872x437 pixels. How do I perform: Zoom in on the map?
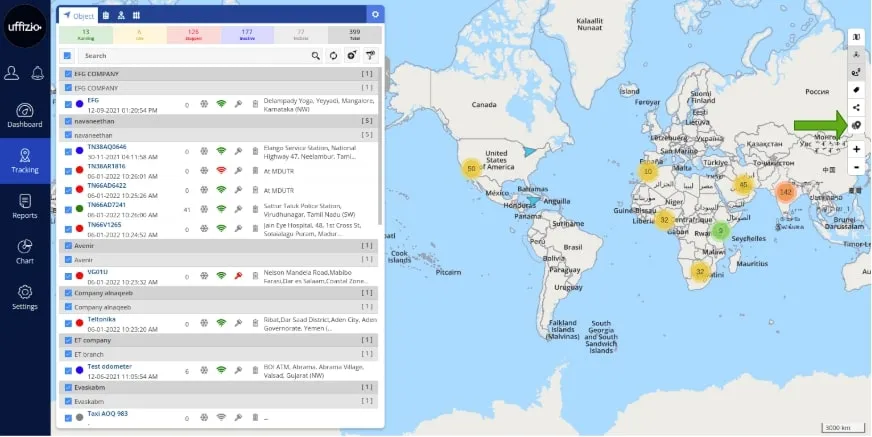(857, 149)
